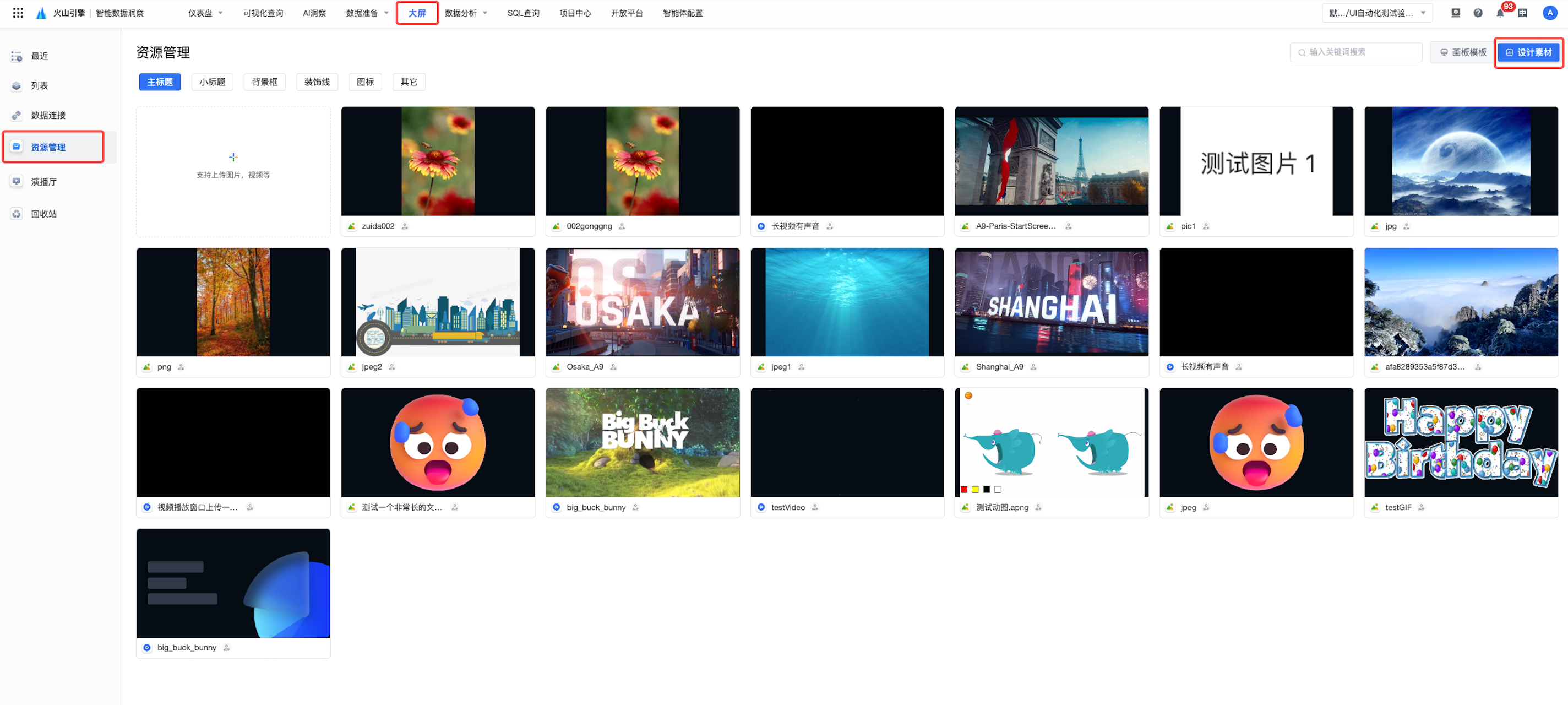Open the SQL查询 menu
Image resolution: width=1568 pixels, height=705 pixels.
pos(524,13)
